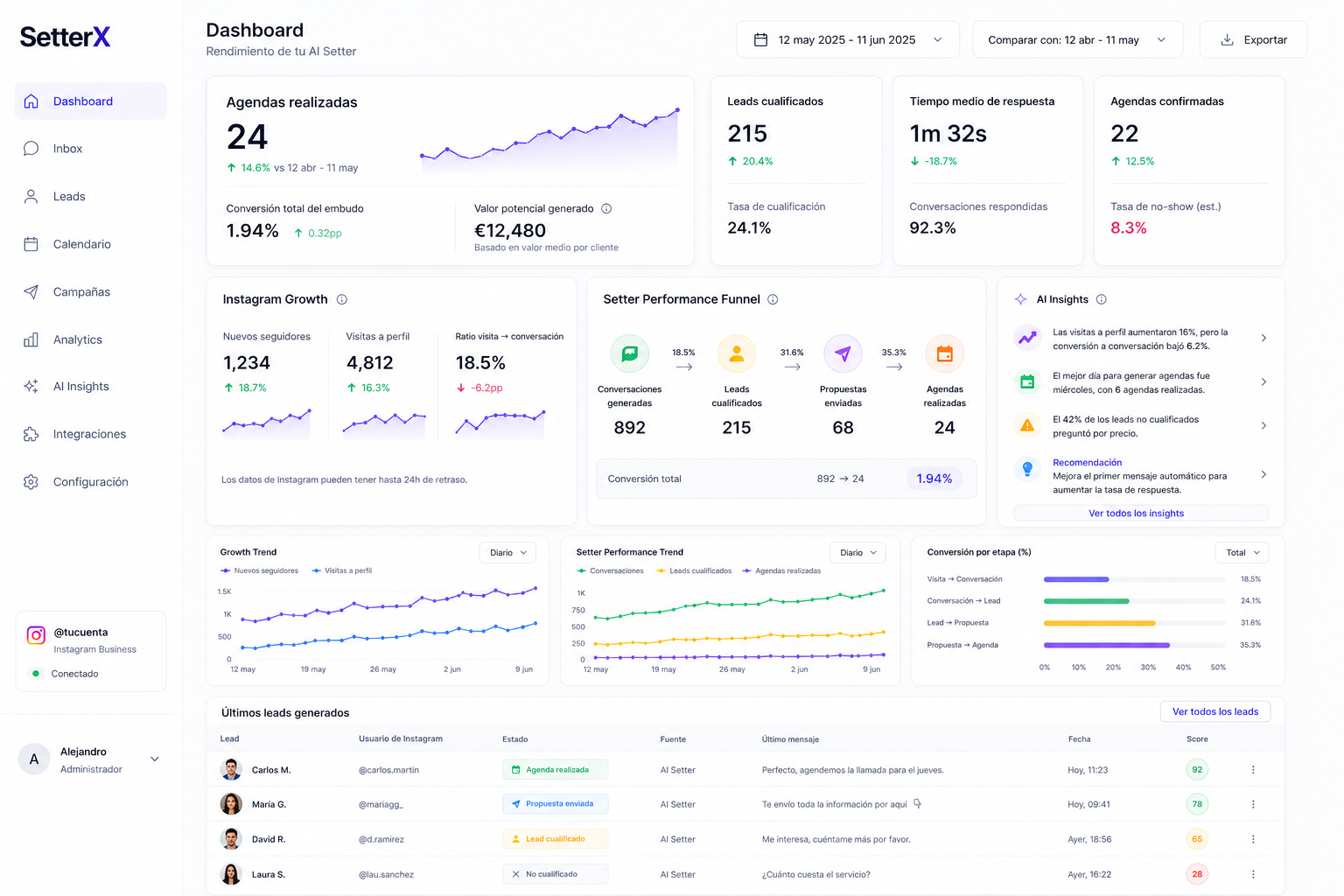Expand the mejor día para agendas insight
Viewport: 1344px width, 896px height.
coord(1263,381)
